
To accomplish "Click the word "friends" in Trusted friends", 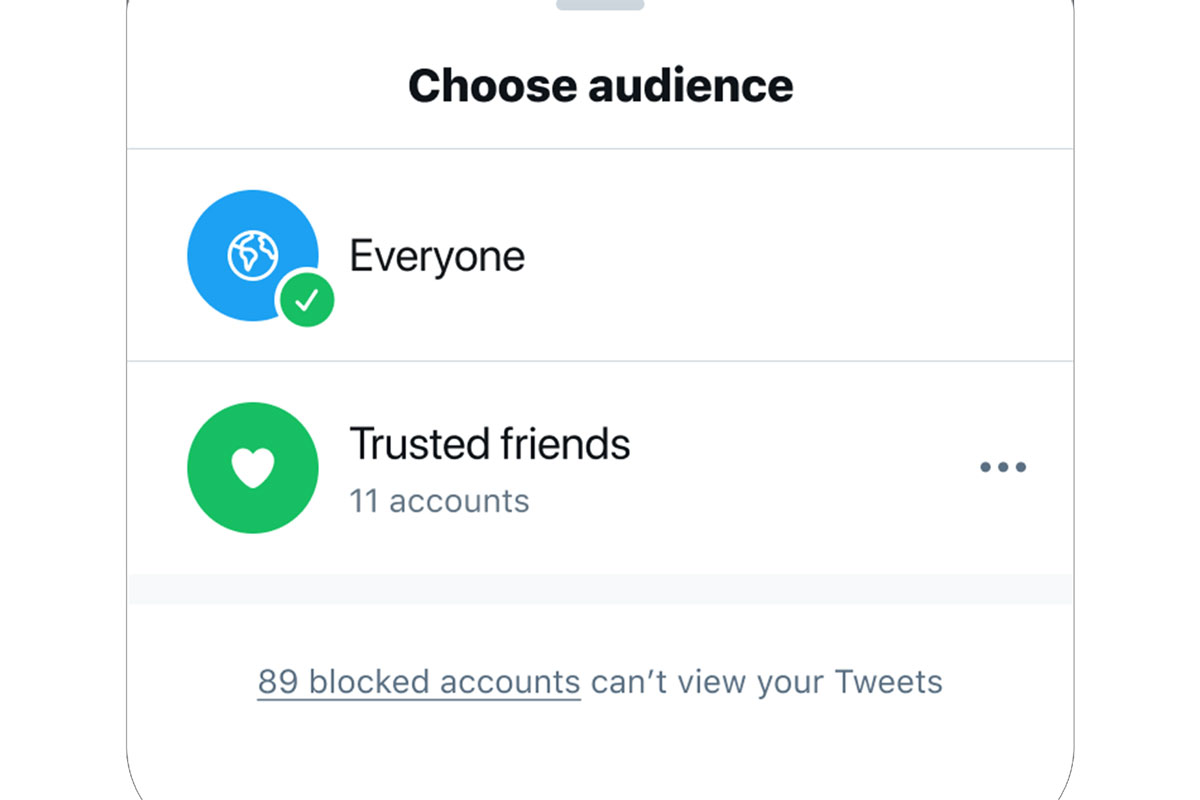I will tap(572, 444).
